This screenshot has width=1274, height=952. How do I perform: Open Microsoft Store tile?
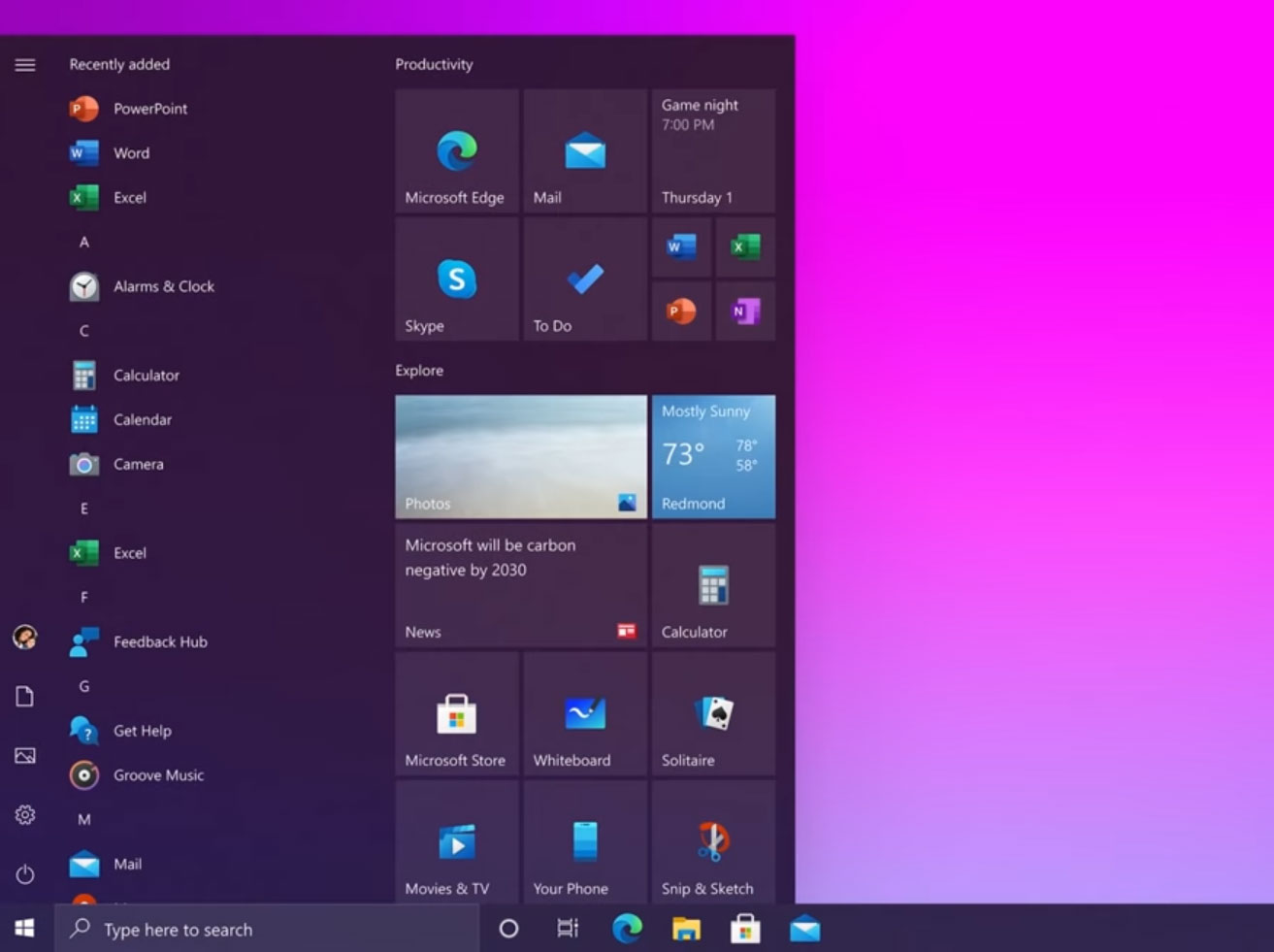pos(457,714)
